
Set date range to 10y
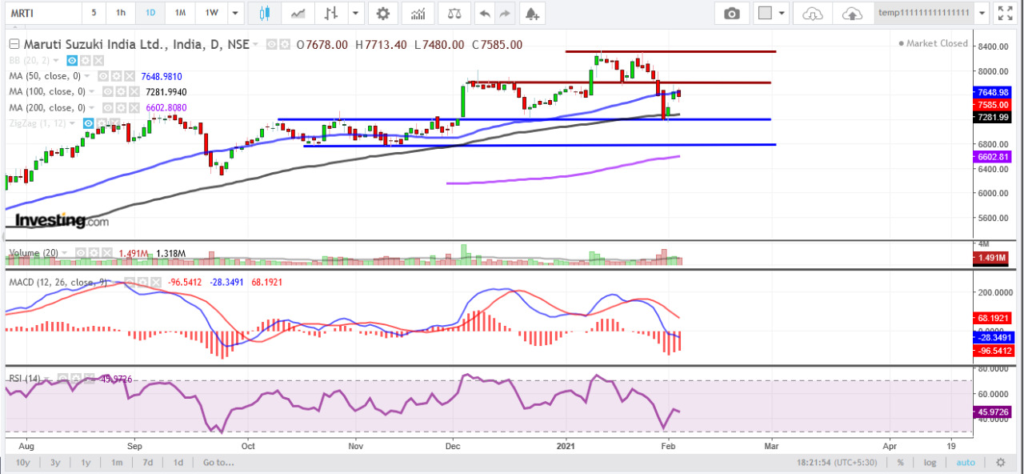22,462
